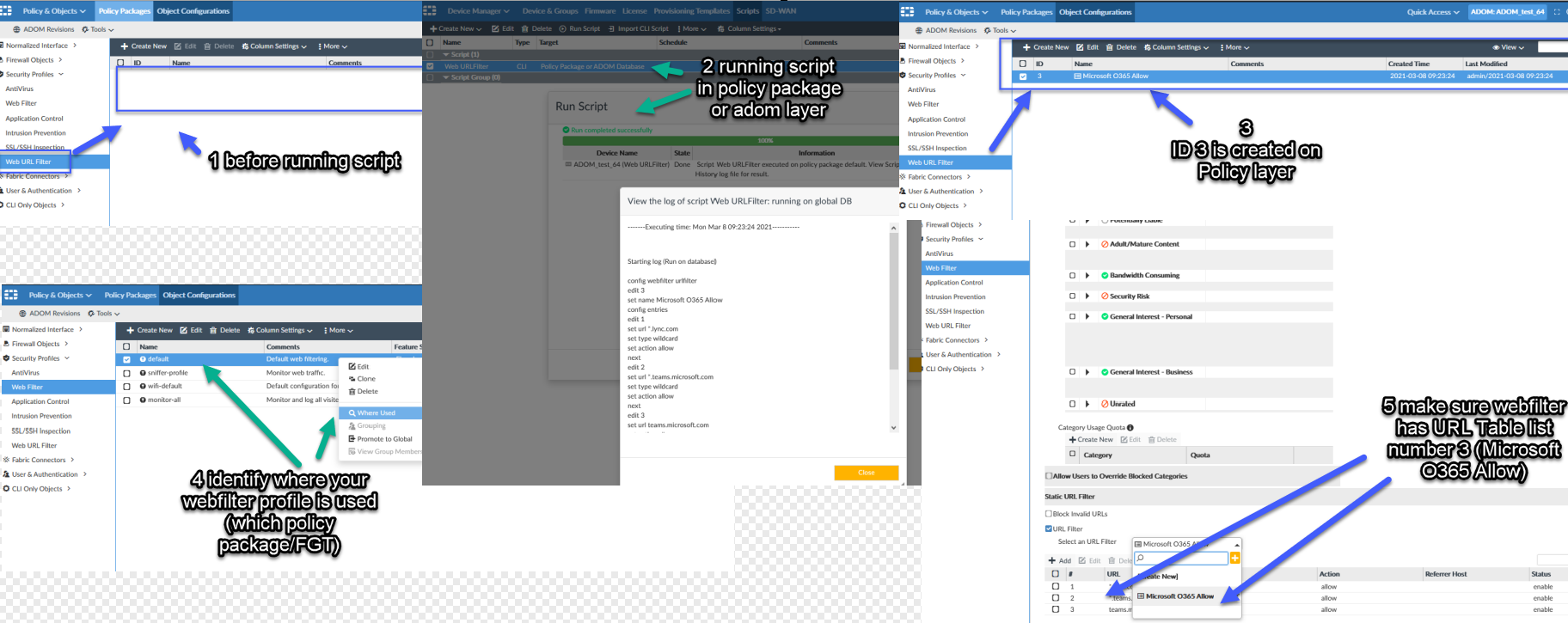This screenshot has height=623, width=1568.
Task: Click the profile icon next to sniffer-profile
Action: [143, 373]
